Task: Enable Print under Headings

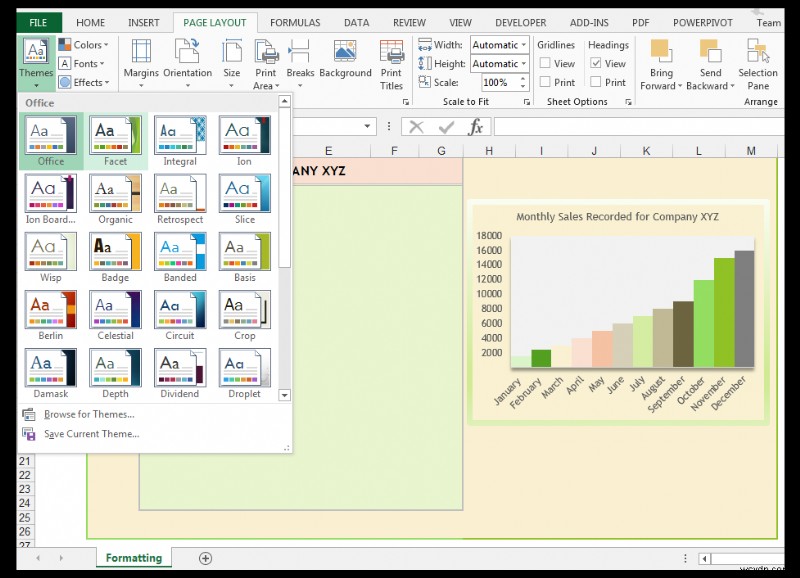Action: point(594,81)
